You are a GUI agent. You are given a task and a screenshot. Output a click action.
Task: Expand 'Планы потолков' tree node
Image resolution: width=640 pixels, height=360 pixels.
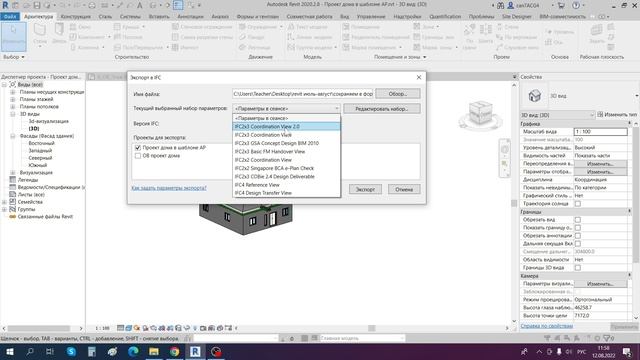pyautogui.click(x=13, y=107)
